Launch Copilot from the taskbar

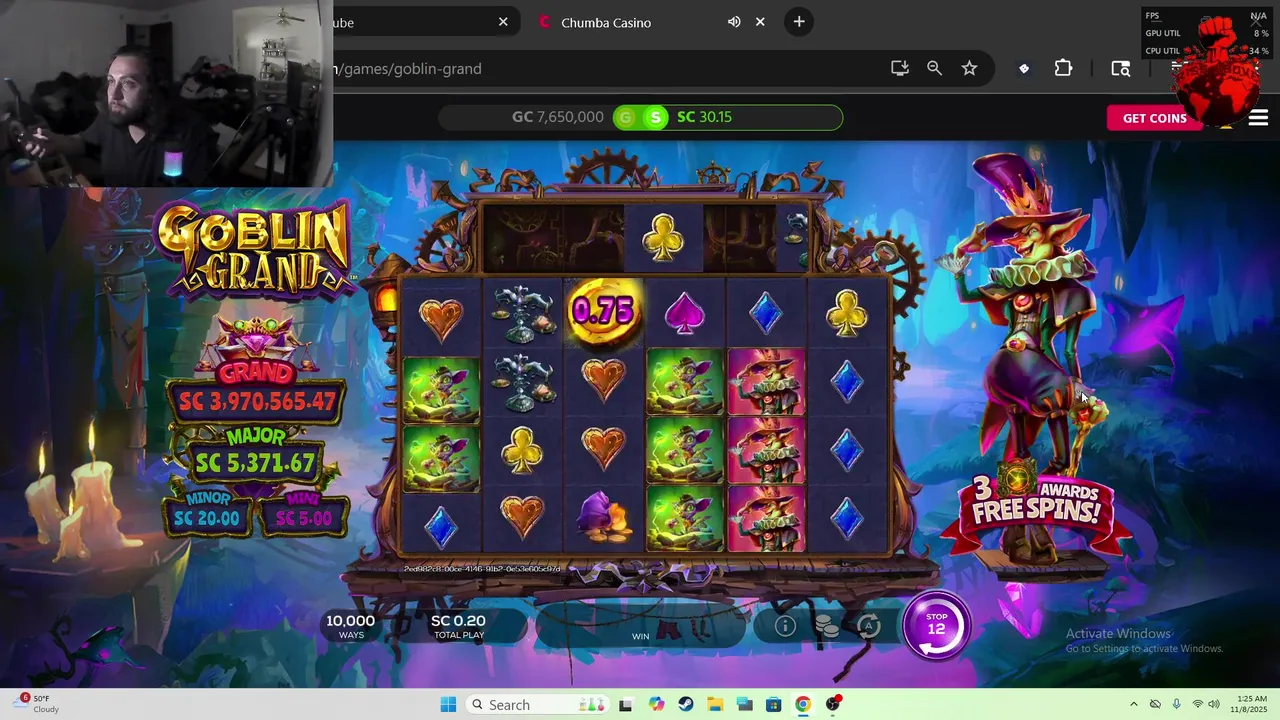tap(656, 704)
